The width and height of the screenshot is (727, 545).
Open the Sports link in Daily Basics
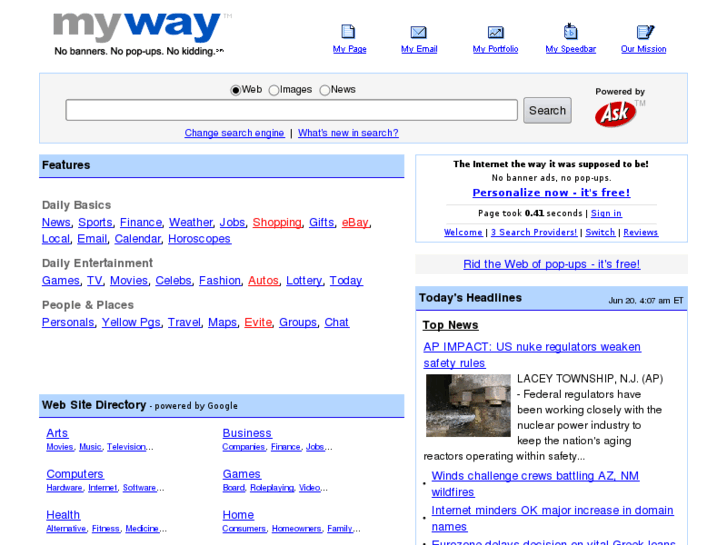[x=96, y=223]
